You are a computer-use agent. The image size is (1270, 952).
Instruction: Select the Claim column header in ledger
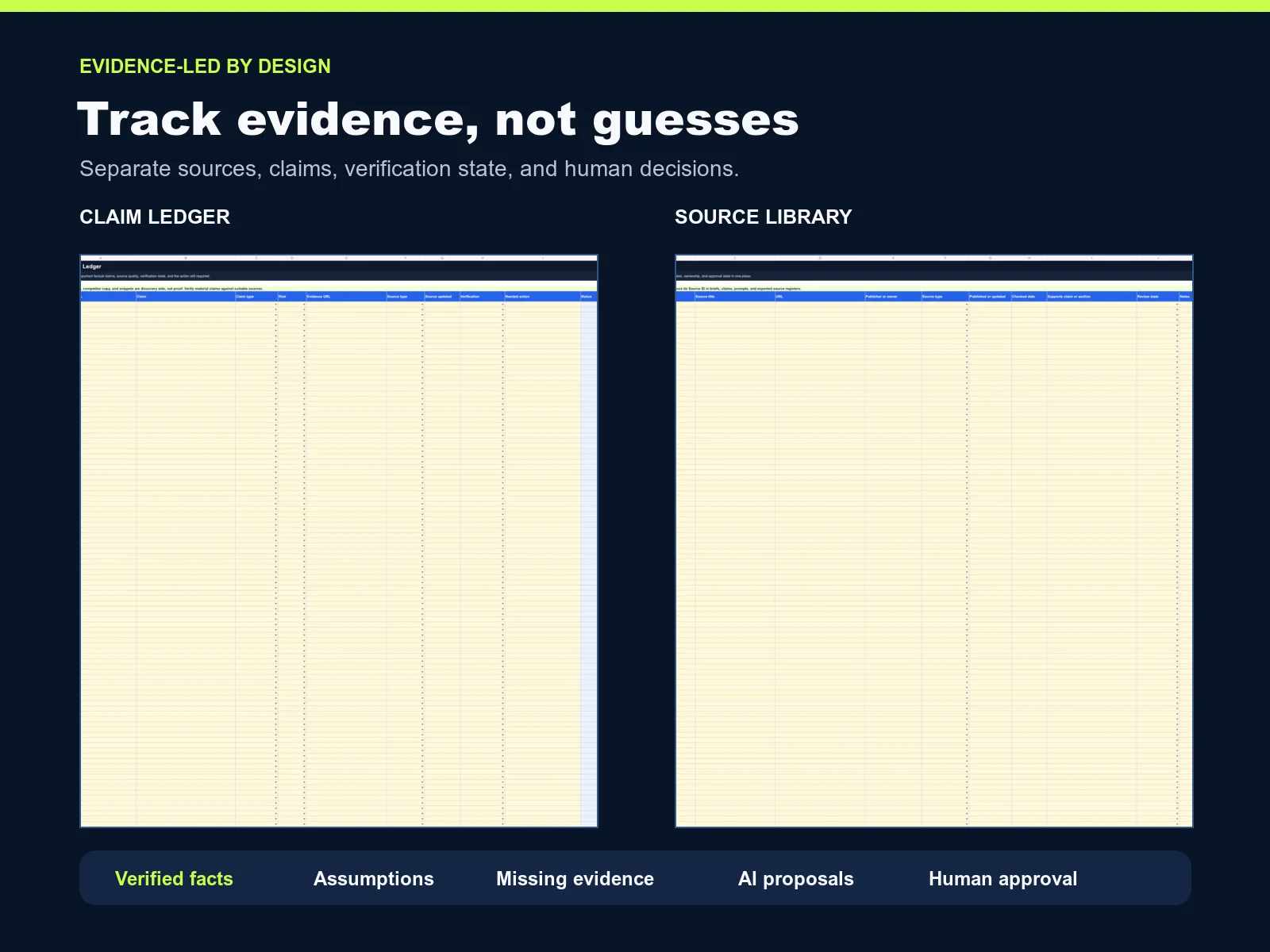tap(185, 297)
